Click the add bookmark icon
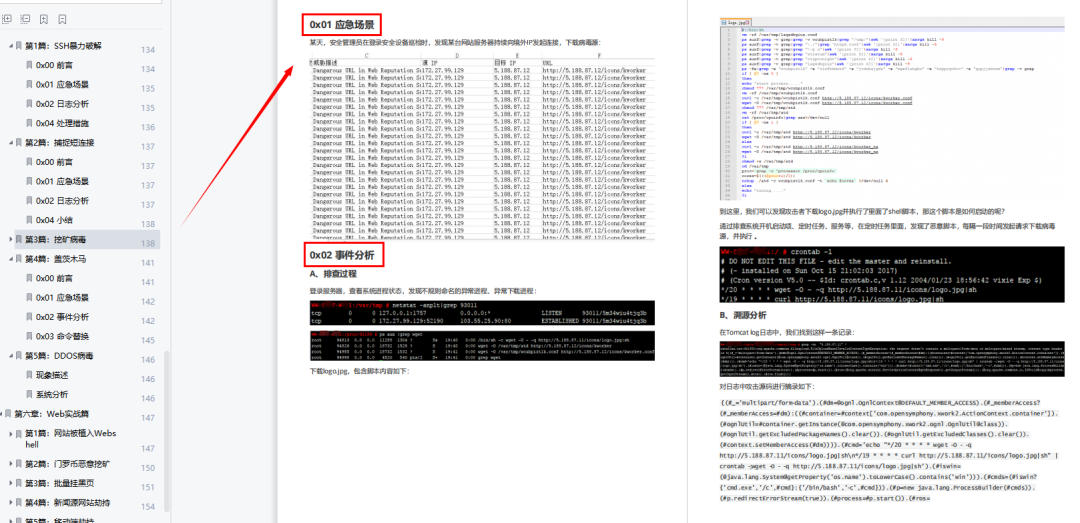Screen dimensions: 1080x523 (44, 19)
